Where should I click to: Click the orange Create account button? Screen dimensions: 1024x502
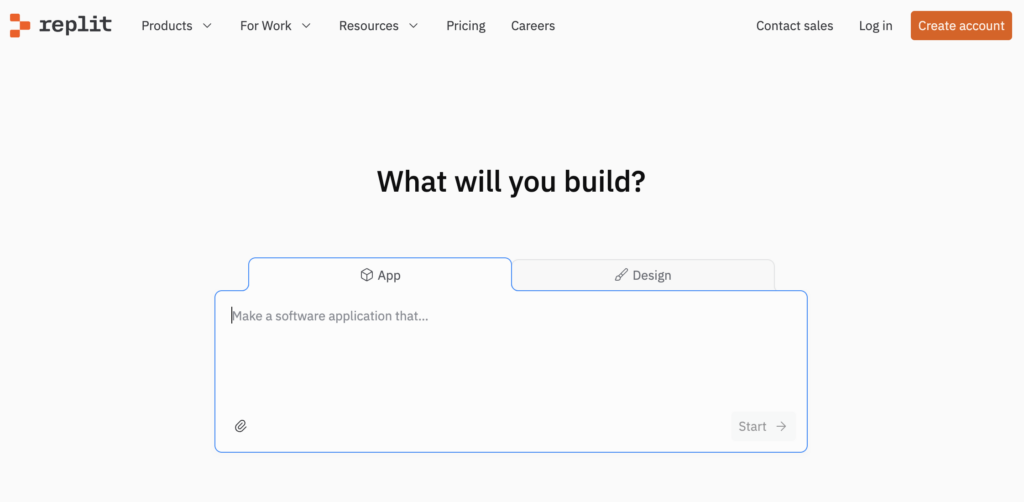pos(961,26)
